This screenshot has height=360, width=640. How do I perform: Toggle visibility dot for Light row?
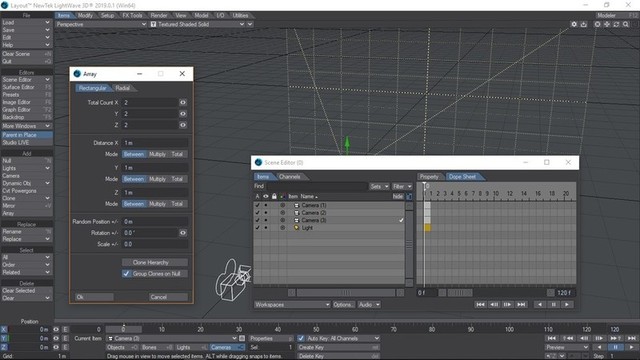point(266,228)
